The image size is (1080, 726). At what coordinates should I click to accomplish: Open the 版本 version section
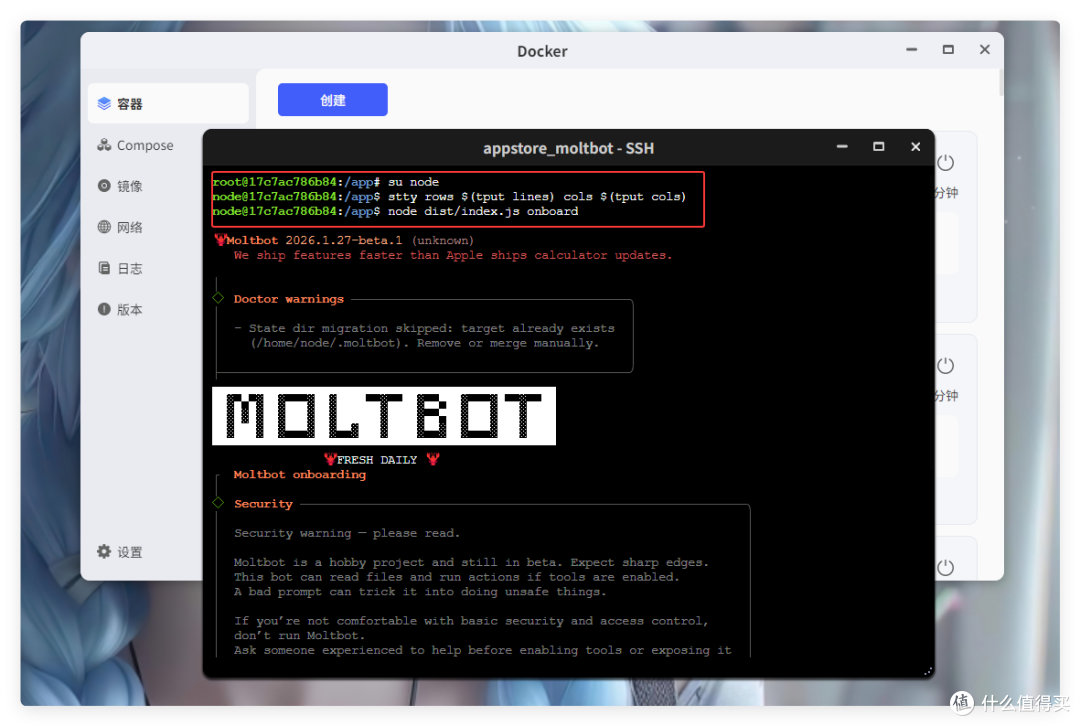(121, 309)
